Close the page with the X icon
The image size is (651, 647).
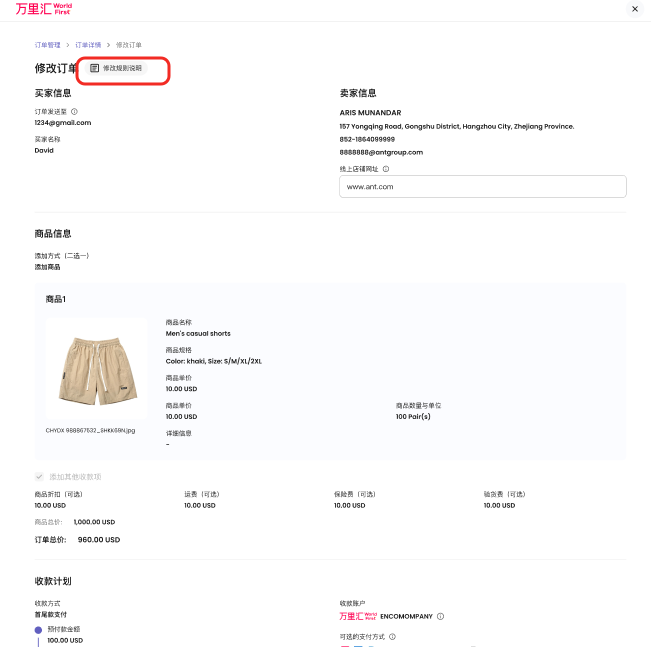tap(634, 9)
